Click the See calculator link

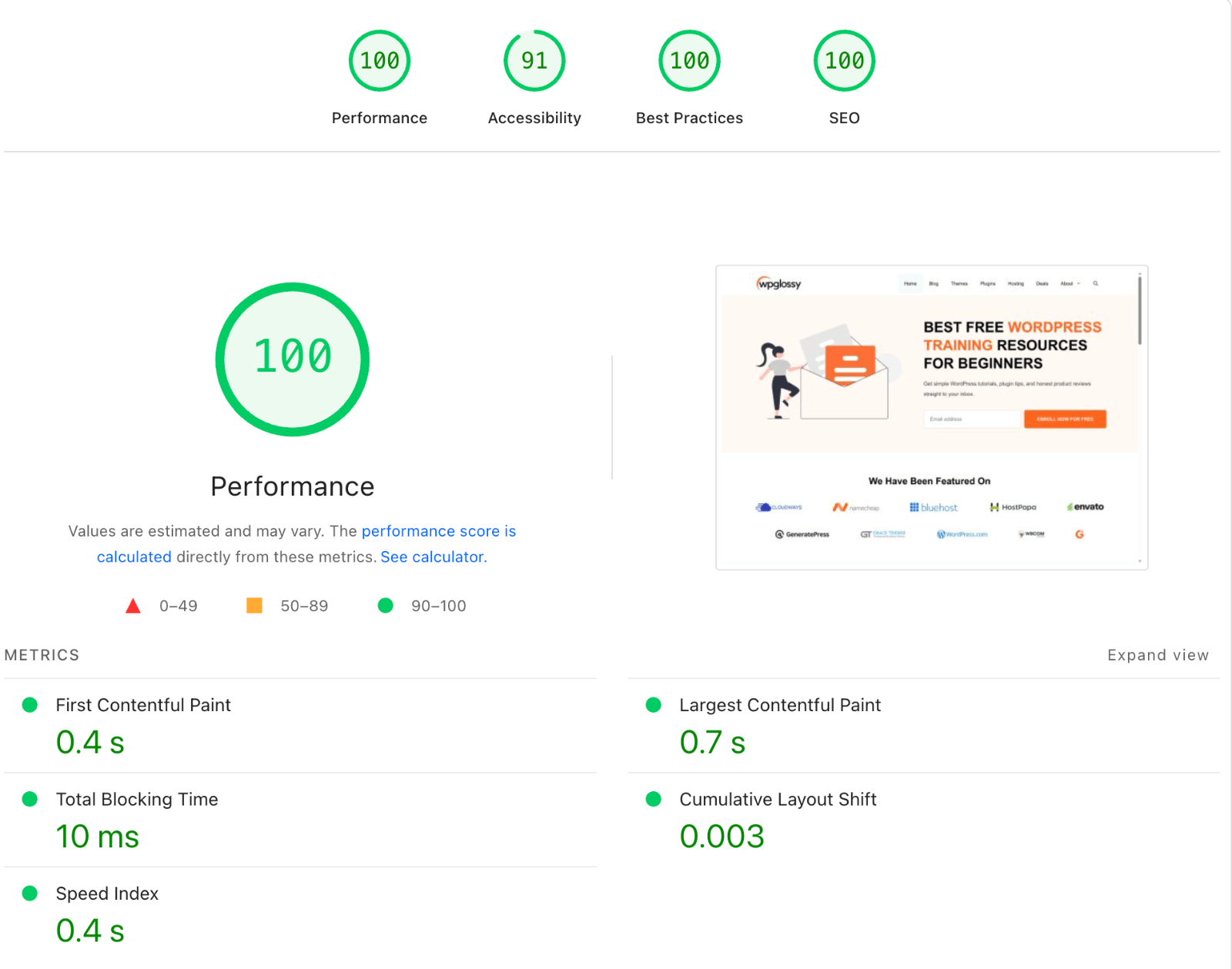point(433,556)
